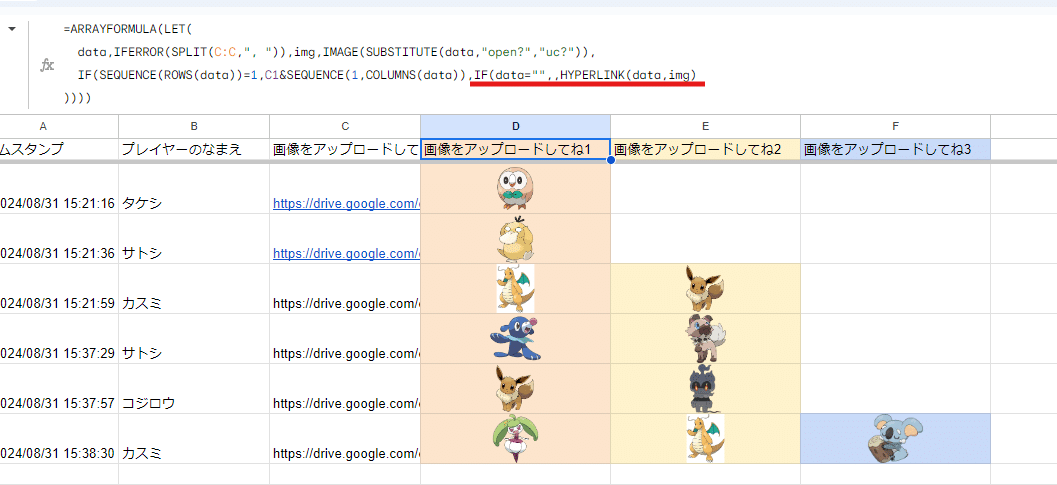Click orange dragon image in column D
Image resolution: width=1057 pixels, height=485 pixels.
(515, 289)
